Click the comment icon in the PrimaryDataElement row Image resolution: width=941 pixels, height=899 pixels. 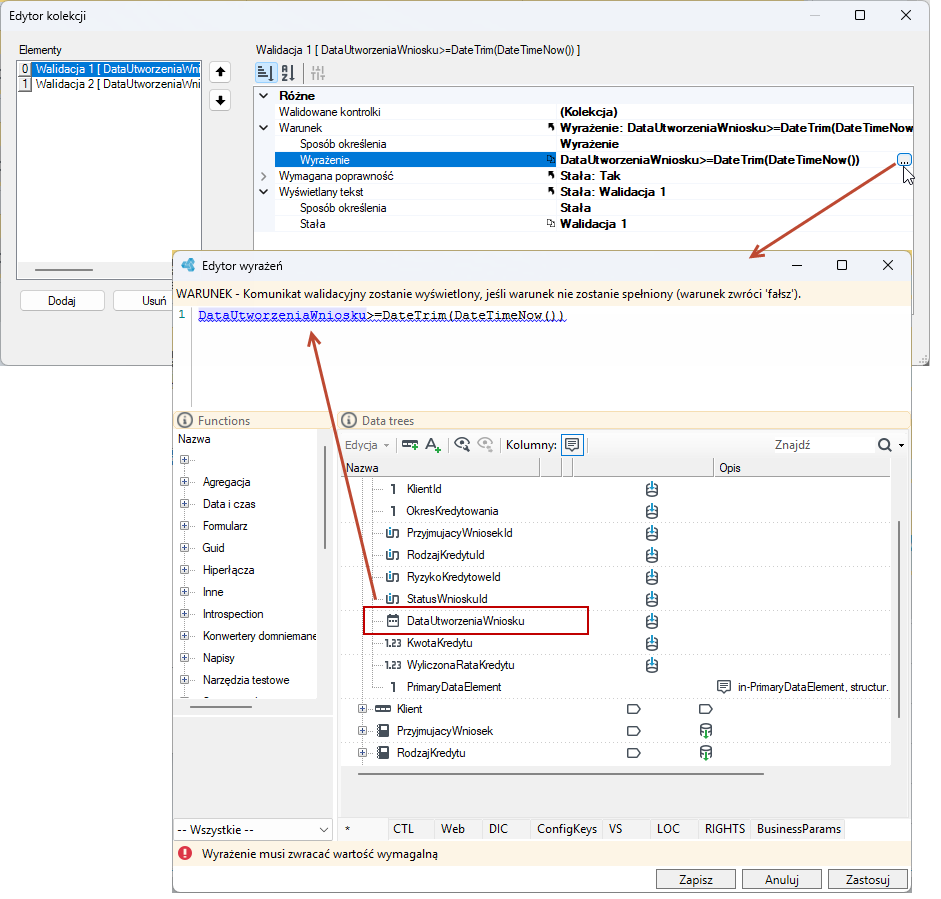click(724, 687)
